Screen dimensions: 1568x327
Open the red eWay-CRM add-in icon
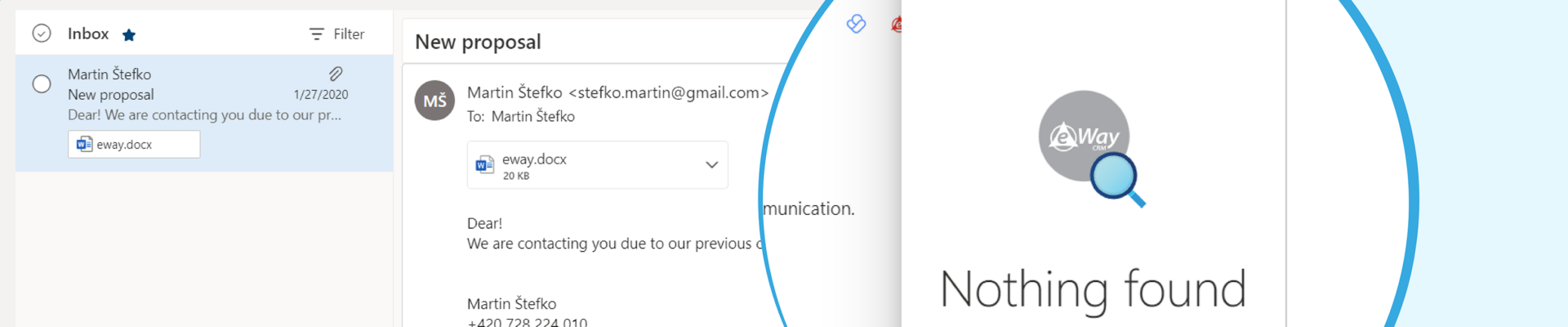tap(896, 25)
